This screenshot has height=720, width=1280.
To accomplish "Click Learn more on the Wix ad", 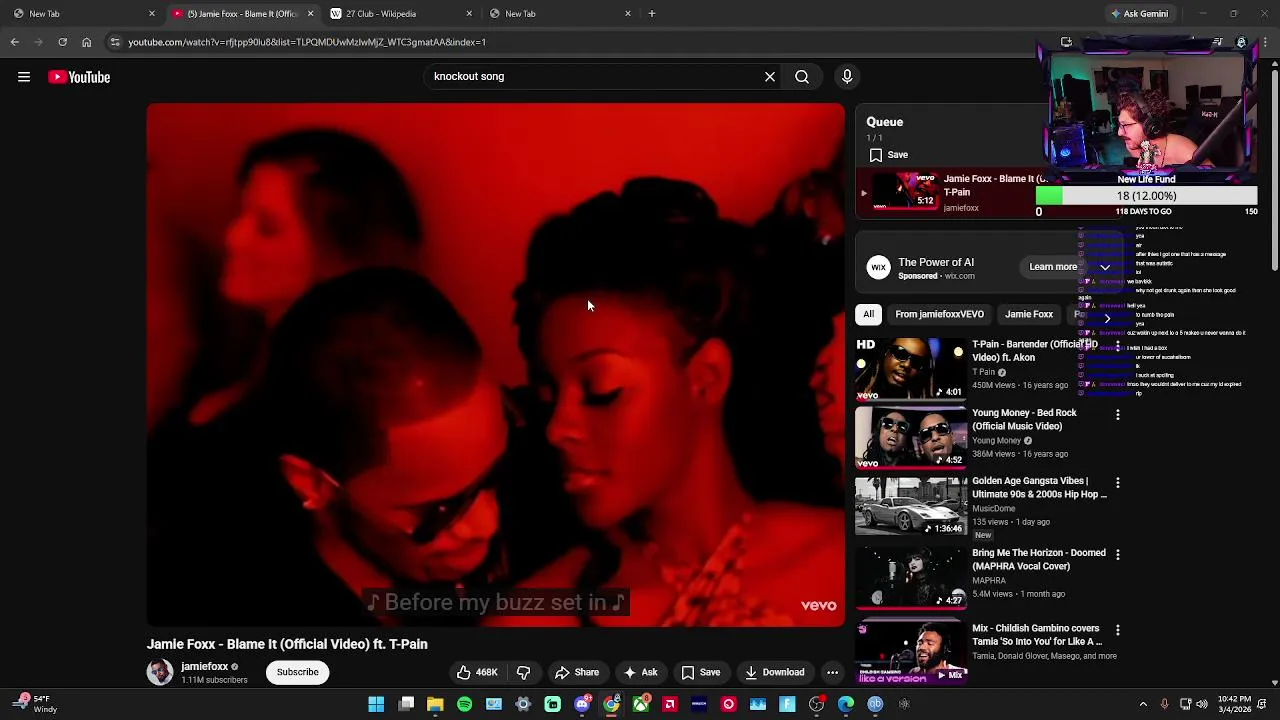I will [x=1053, y=267].
